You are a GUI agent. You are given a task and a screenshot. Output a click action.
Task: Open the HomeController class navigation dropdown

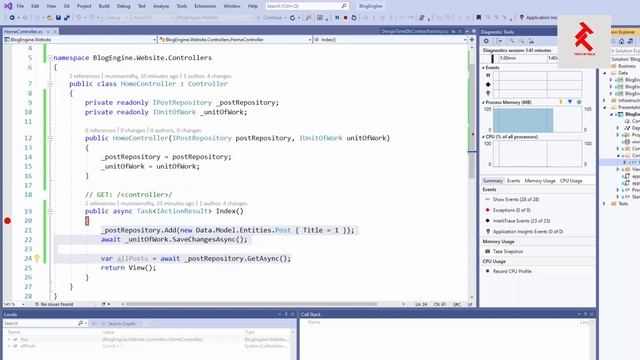[235, 40]
